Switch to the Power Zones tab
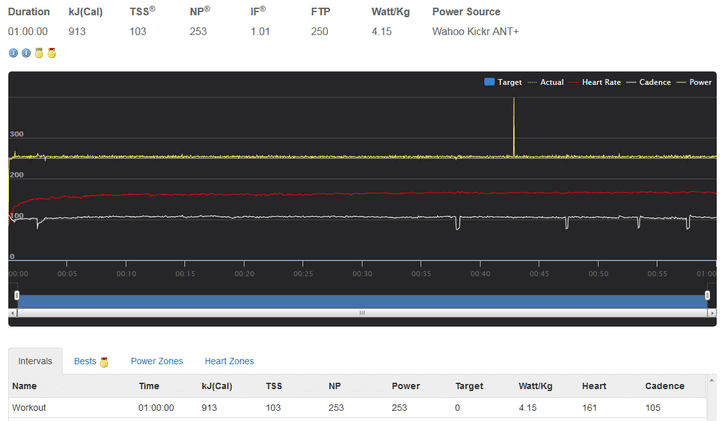The image size is (725, 421). [157, 361]
